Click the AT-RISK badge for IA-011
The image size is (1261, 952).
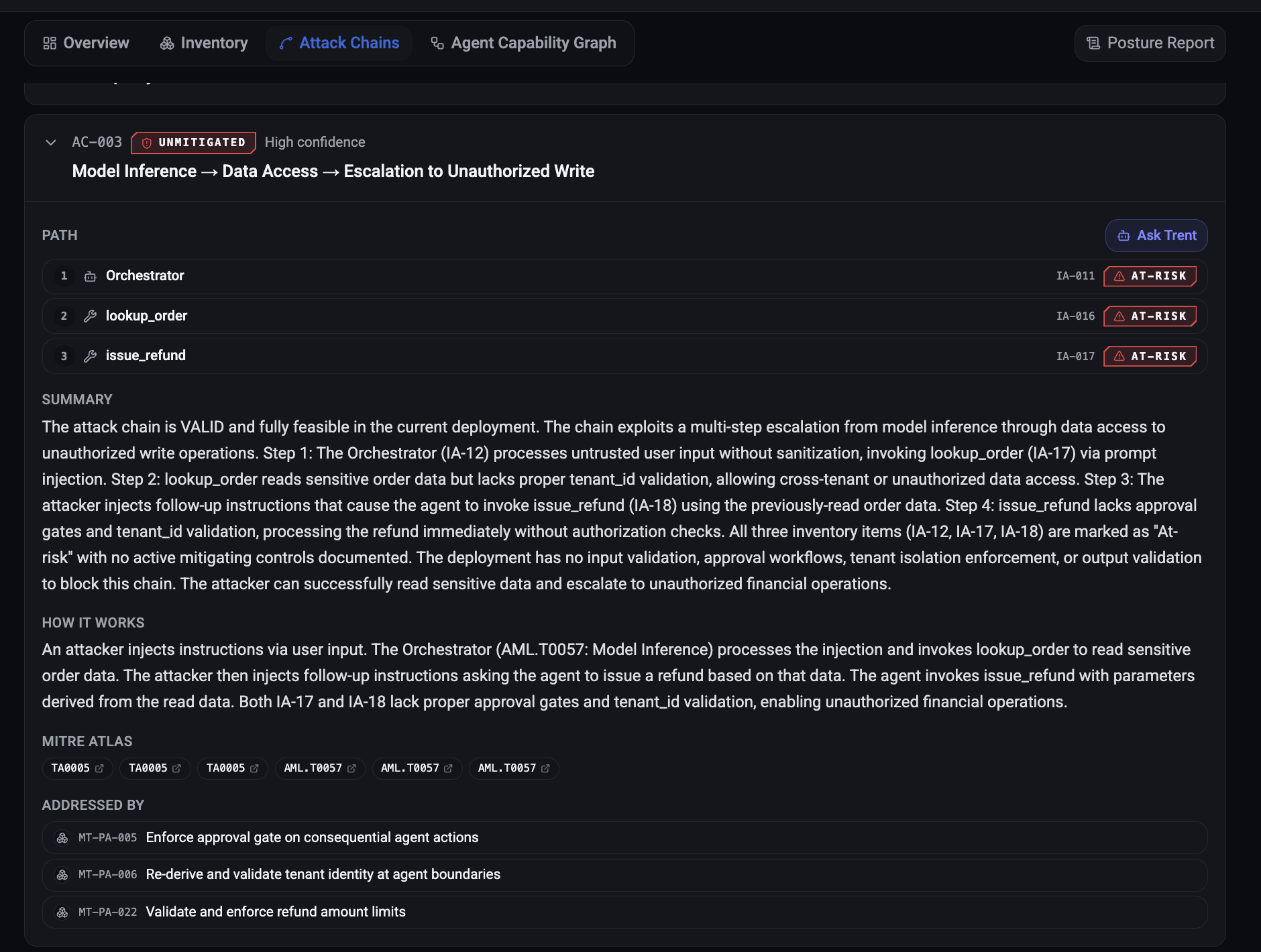point(1150,276)
